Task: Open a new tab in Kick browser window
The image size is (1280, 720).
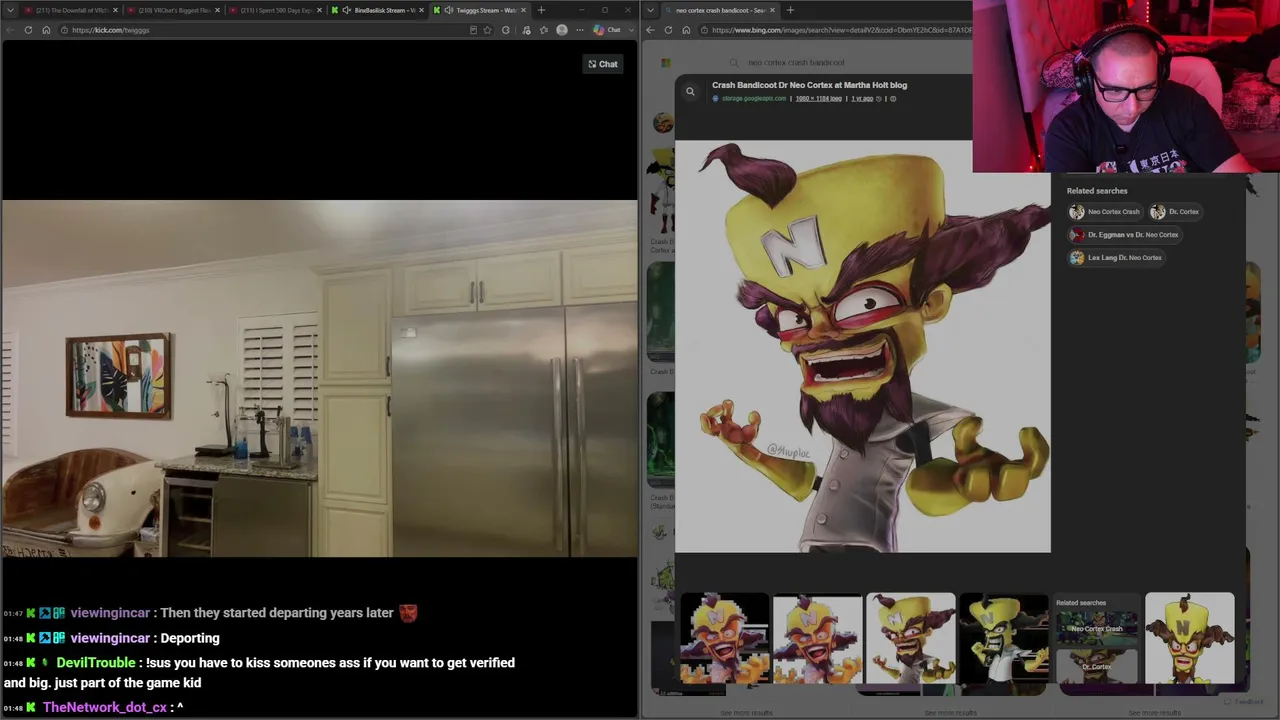Action: (541, 10)
